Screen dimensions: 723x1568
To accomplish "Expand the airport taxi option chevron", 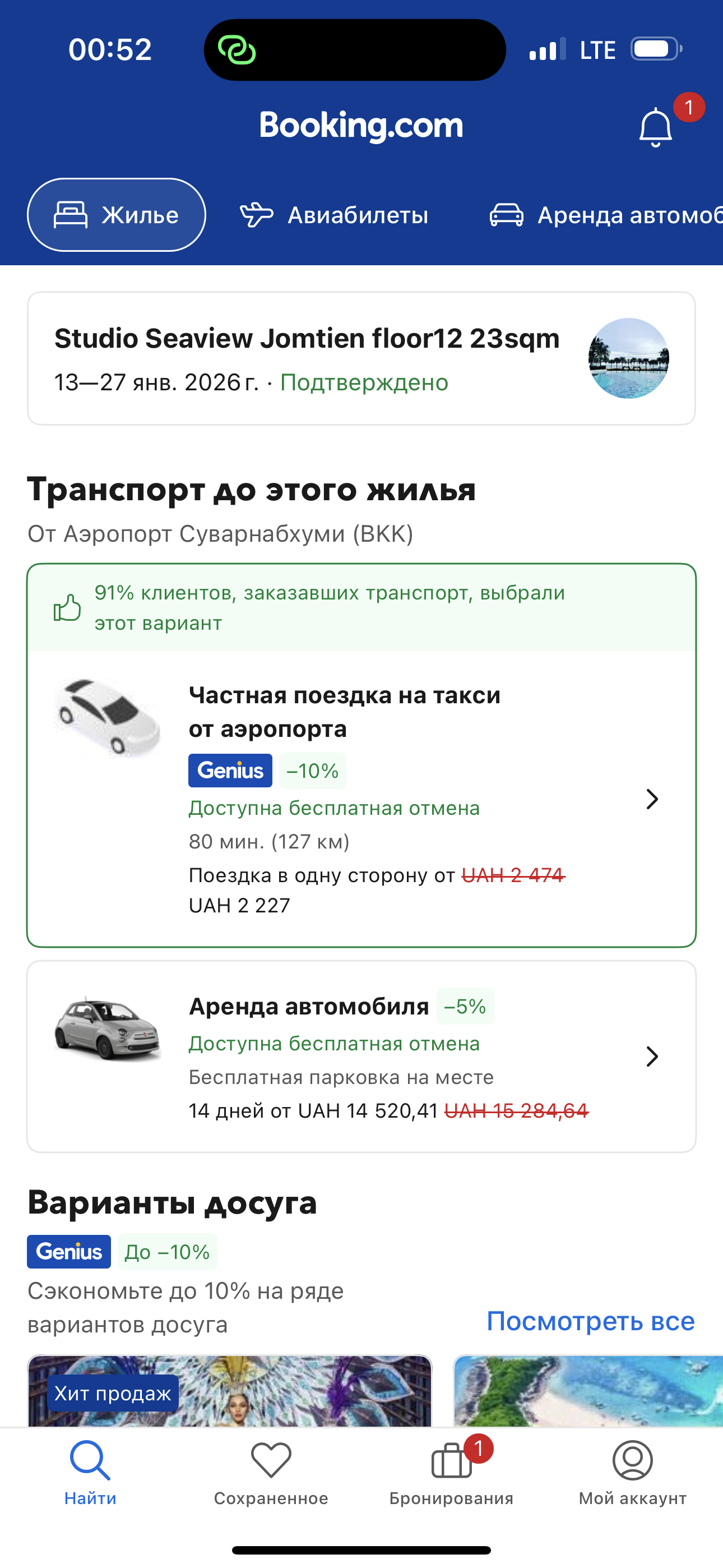I will (x=652, y=799).
